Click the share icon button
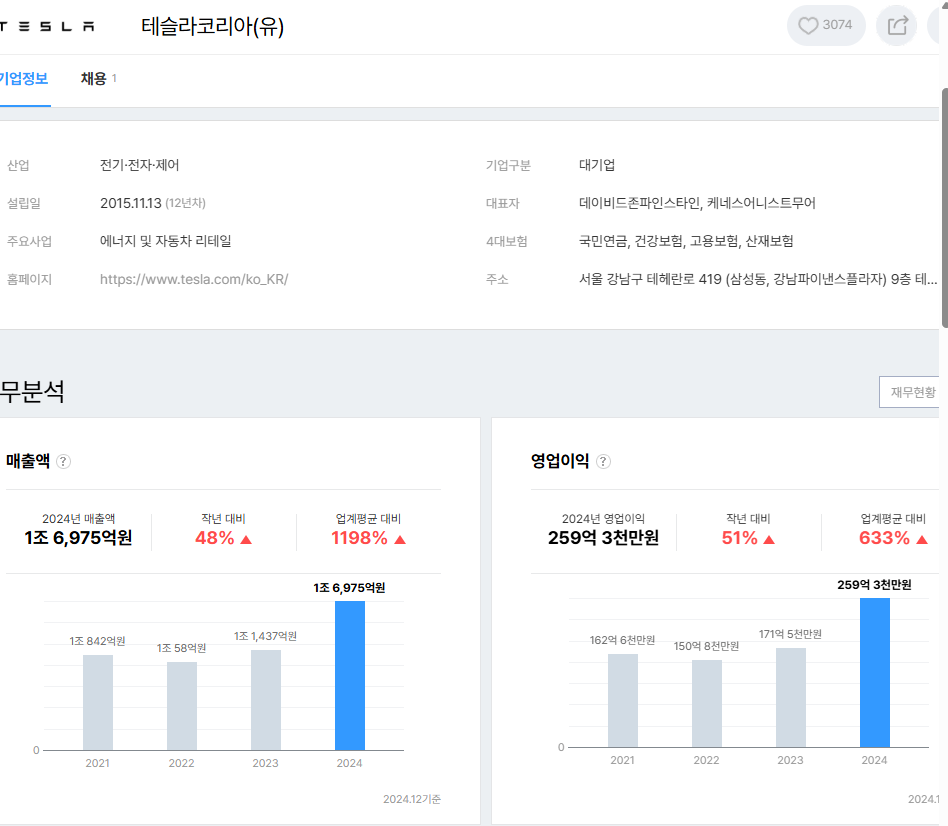The width and height of the screenshot is (948, 826). tap(897, 25)
